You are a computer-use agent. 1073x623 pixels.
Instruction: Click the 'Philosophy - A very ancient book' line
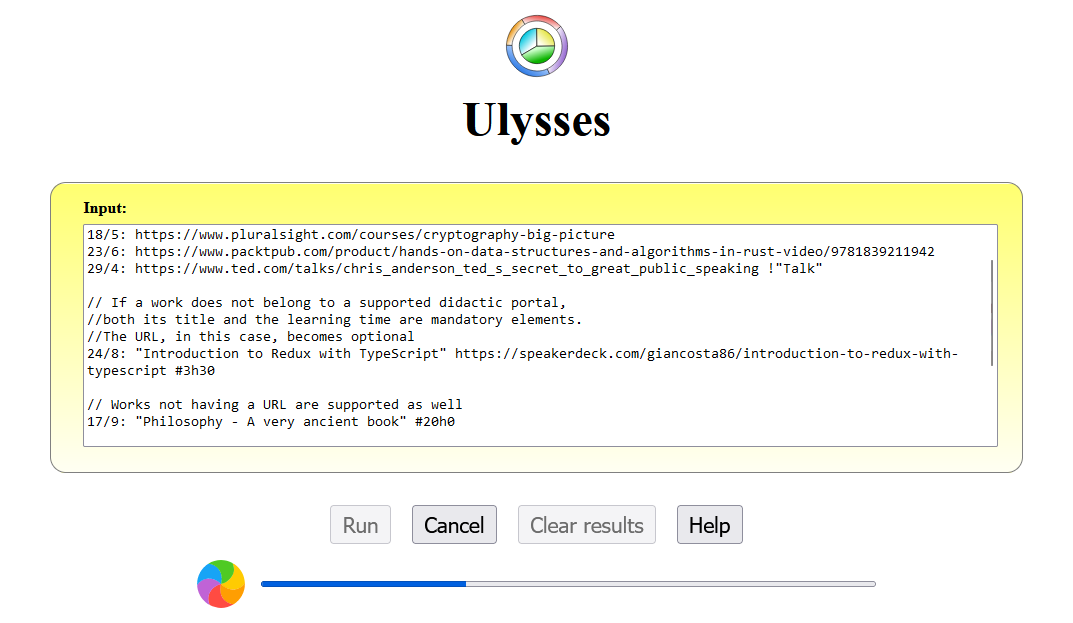pos(271,422)
